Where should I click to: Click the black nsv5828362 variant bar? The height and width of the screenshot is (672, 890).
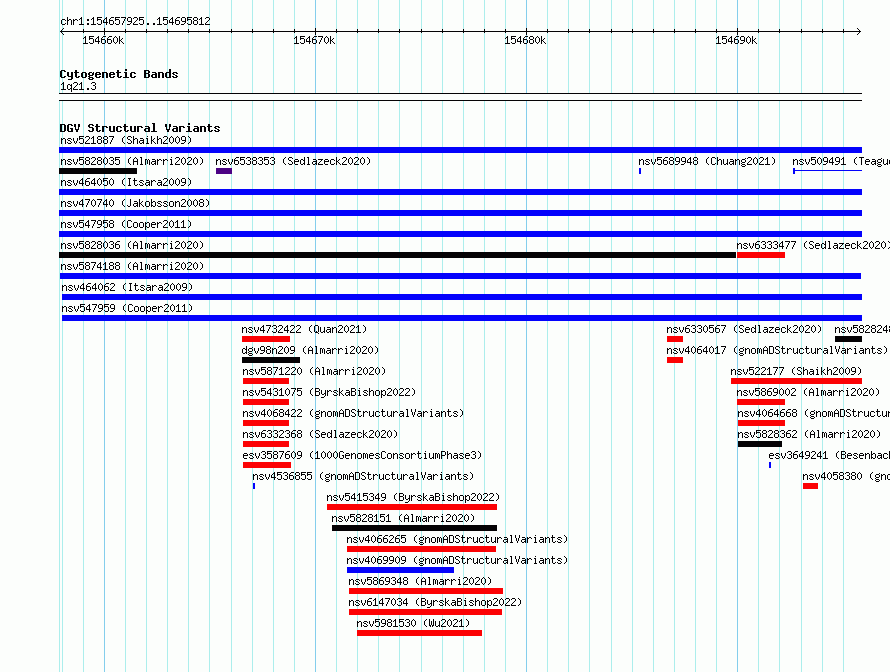coord(759,444)
